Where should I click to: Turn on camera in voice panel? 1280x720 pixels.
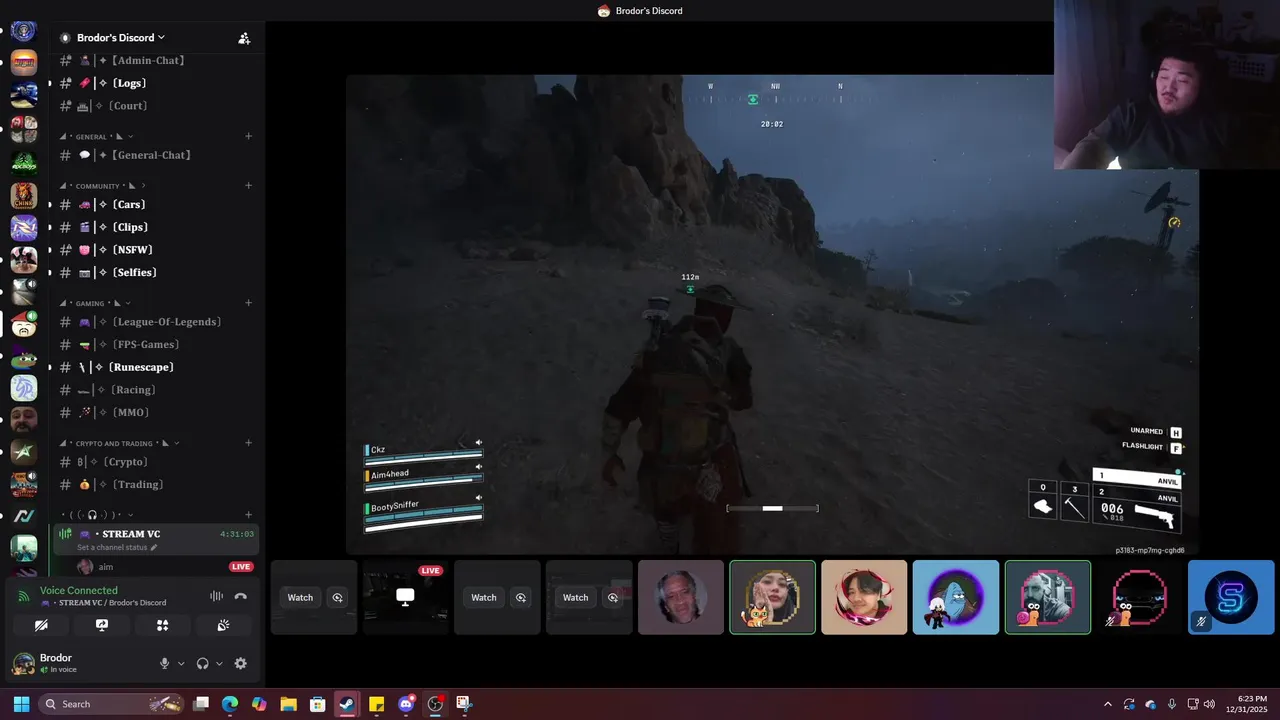[x=41, y=625]
